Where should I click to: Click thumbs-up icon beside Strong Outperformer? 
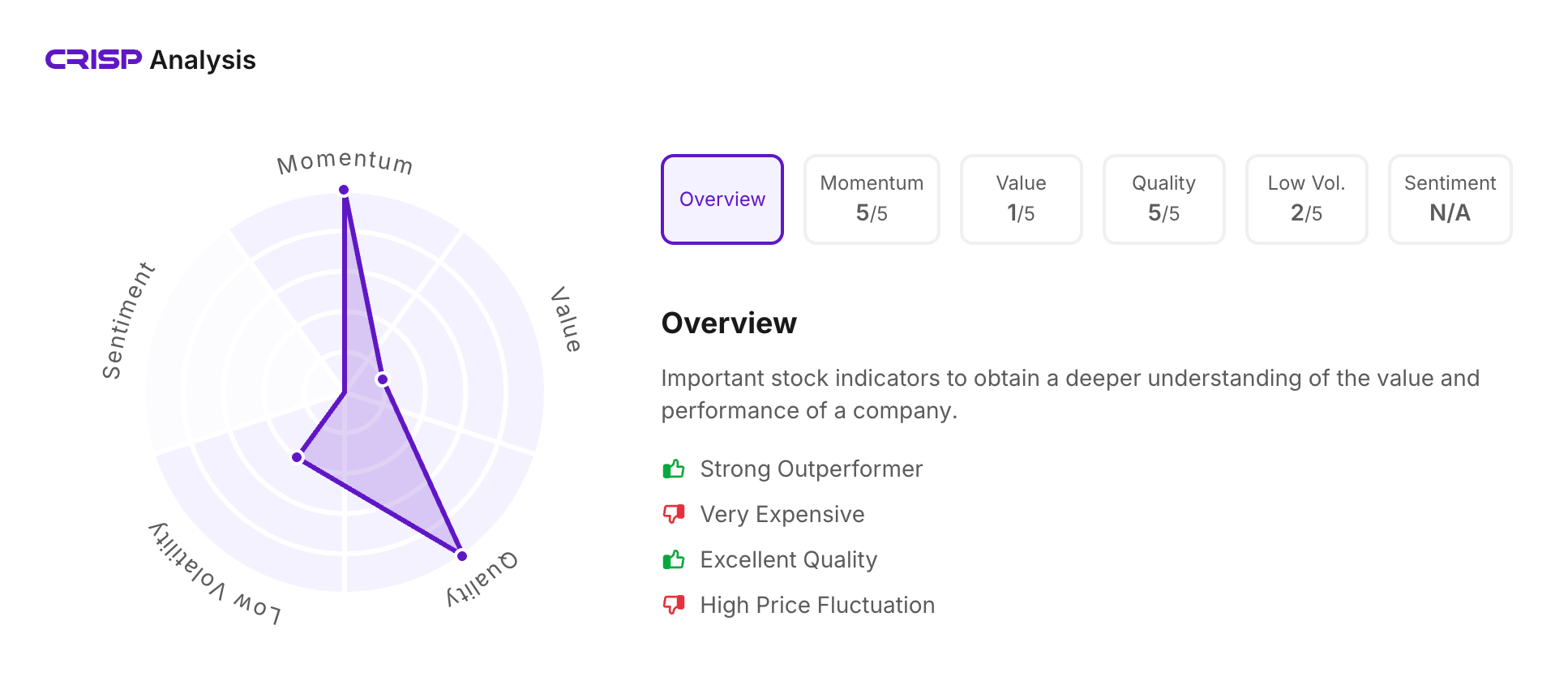(674, 469)
